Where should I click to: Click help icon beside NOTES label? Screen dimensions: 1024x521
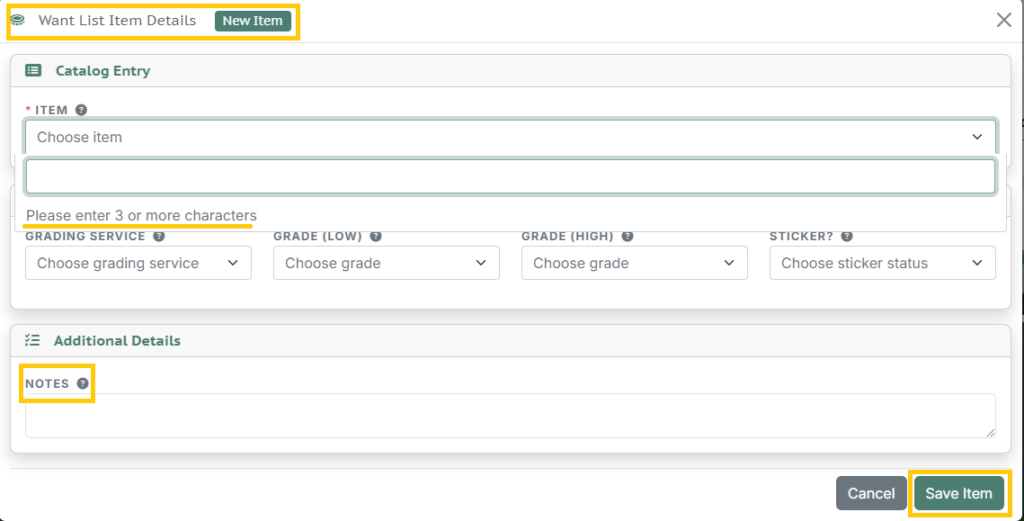(82, 383)
